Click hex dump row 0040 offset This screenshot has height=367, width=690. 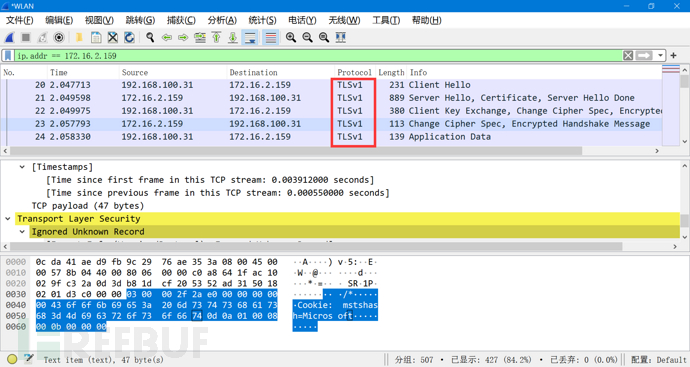[16, 305]
